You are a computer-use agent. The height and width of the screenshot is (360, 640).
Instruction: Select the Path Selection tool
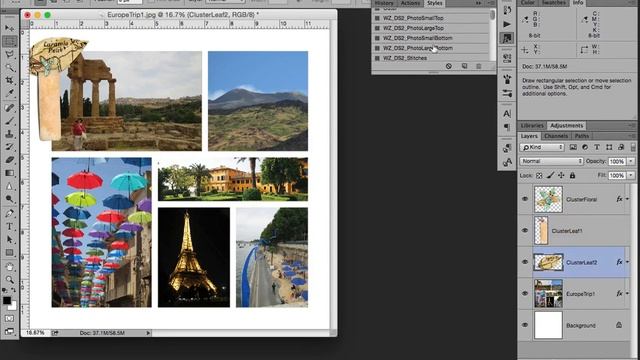click(9, 239)
